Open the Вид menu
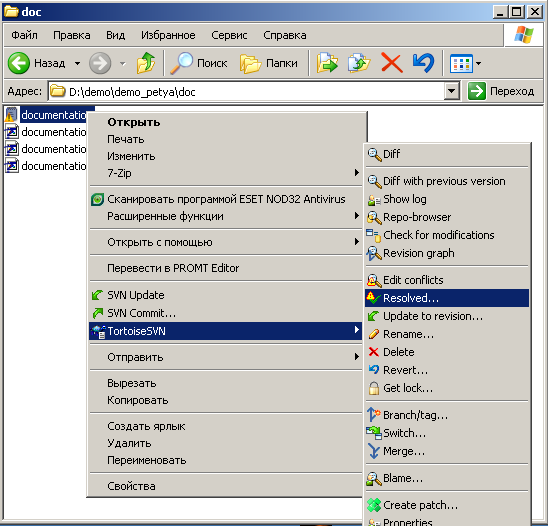548x526 pixels. click(116, 35)
